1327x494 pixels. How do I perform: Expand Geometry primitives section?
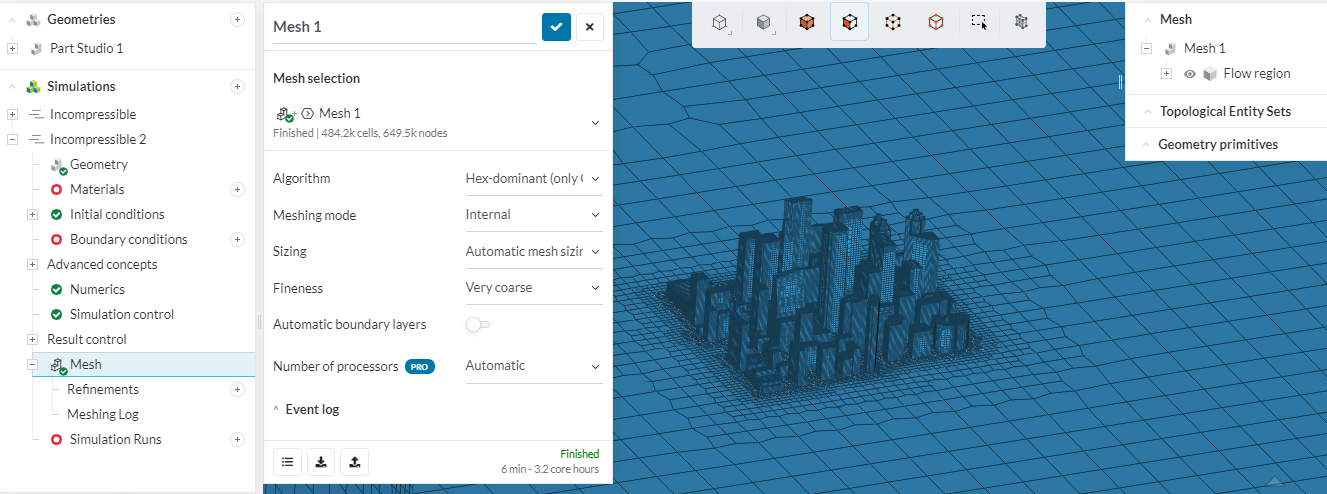pyautogui.click(x=1146, y=144)
